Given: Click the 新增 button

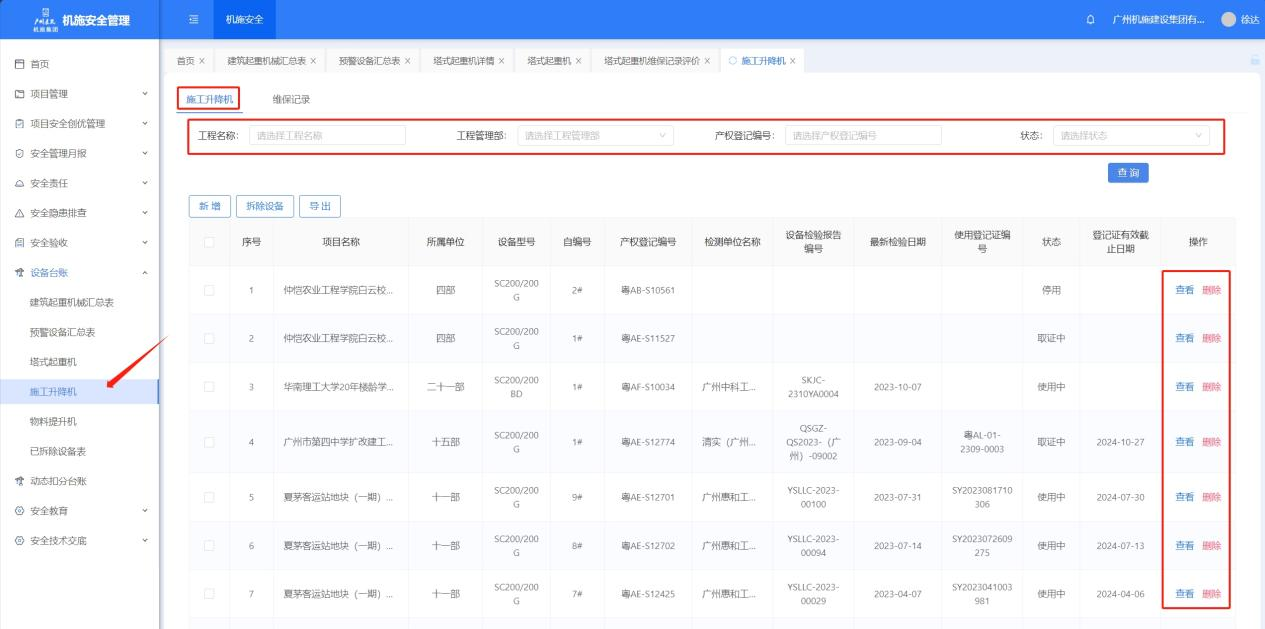Looking at the screenshot, I should coord(209,206).
